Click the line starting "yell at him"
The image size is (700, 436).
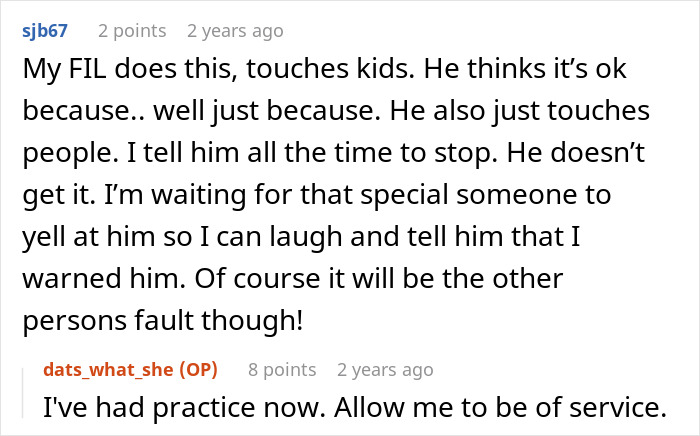(301, 237)
